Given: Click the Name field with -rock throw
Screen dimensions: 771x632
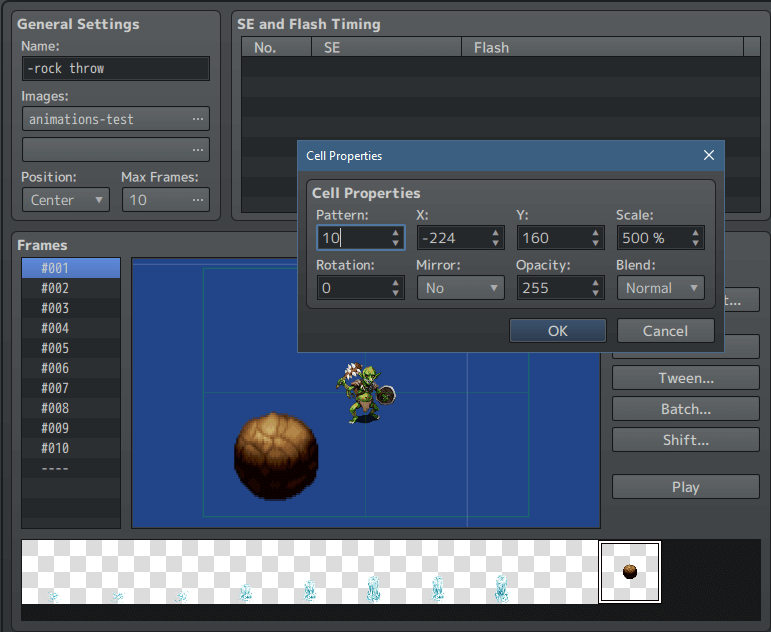Looking at the screenshot, I should (x=116, y=68).
